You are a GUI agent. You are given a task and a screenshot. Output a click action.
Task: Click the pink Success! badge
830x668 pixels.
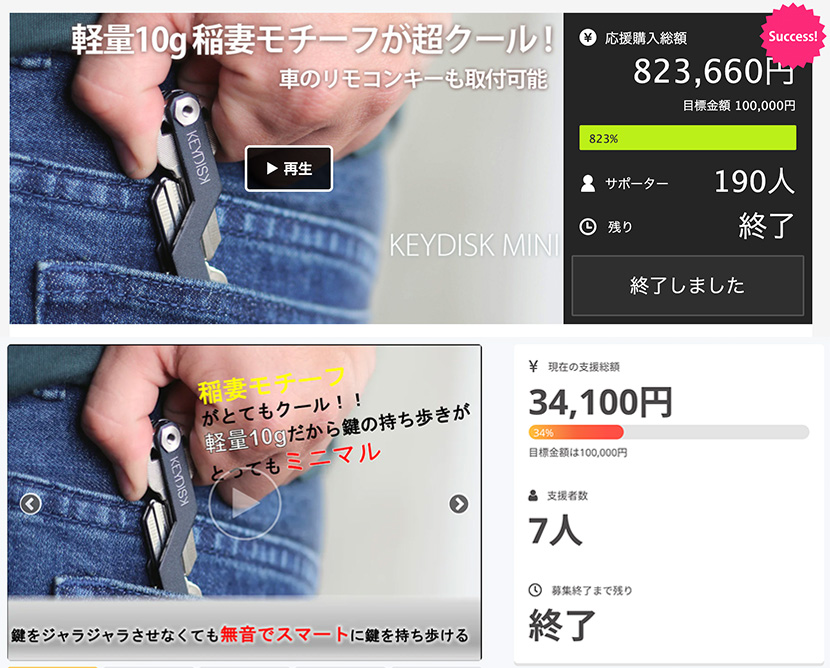tap(792, 36)
